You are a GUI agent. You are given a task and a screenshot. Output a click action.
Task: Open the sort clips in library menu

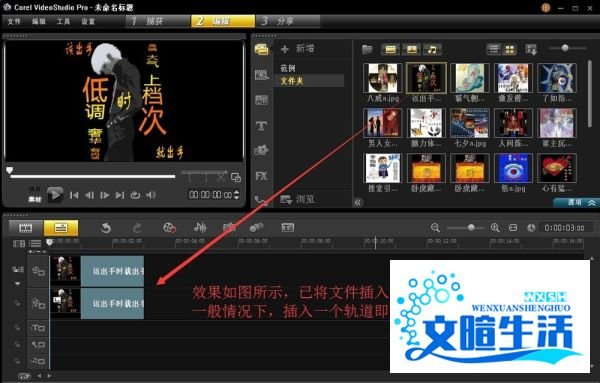531,49
